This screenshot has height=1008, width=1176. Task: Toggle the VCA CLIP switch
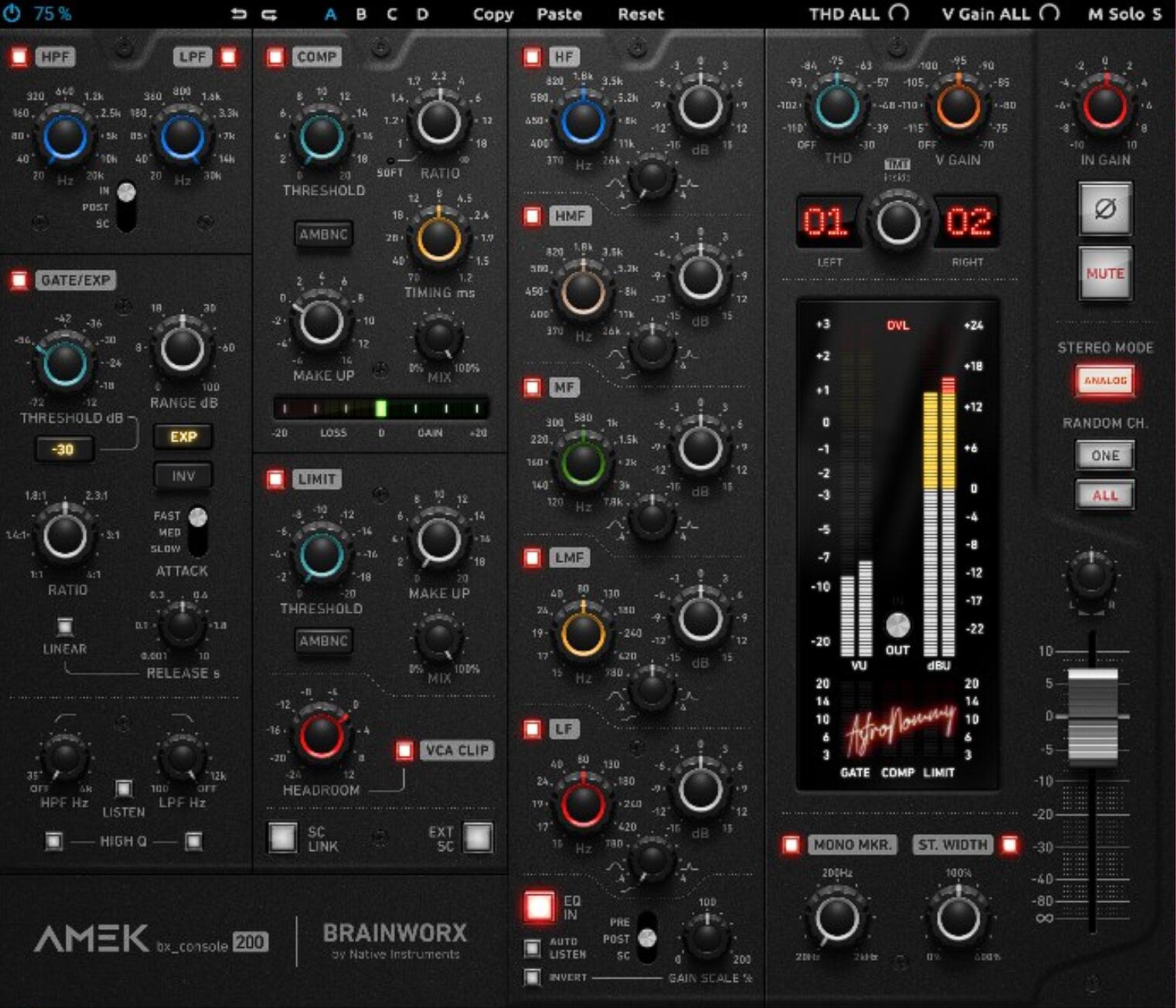pos(404,750)
